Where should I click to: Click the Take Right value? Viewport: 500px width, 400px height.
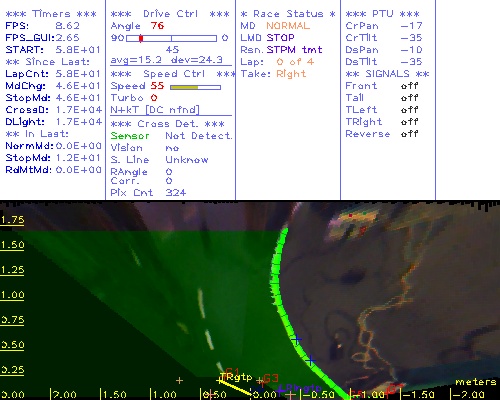[x=291, y=74]
